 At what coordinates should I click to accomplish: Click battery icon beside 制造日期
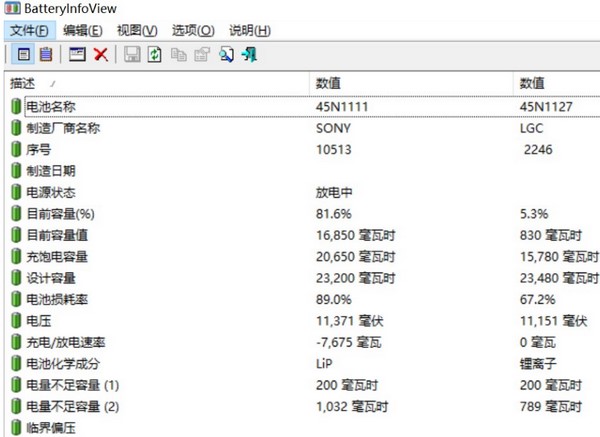pos(16,171)
